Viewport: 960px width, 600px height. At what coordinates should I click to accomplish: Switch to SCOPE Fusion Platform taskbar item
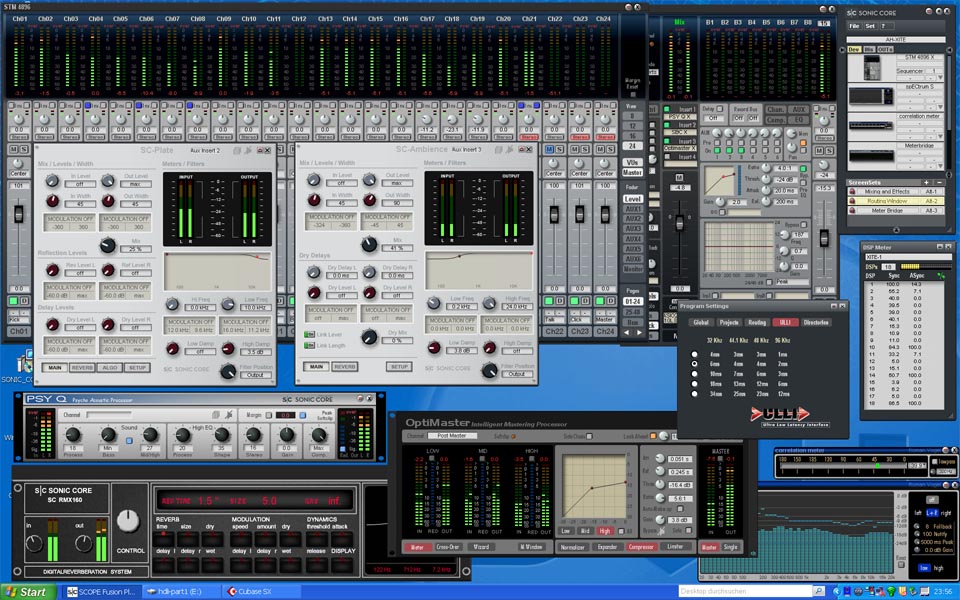[x=102, y=591]
